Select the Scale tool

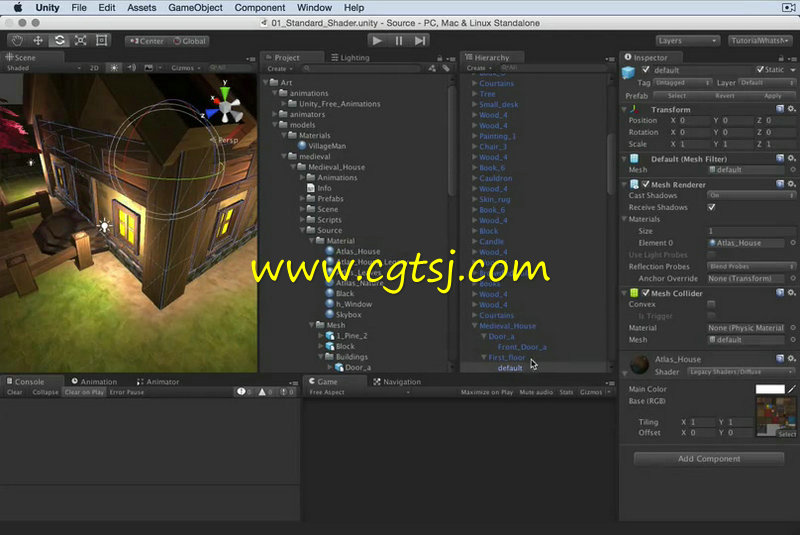(x=81, y=40)
